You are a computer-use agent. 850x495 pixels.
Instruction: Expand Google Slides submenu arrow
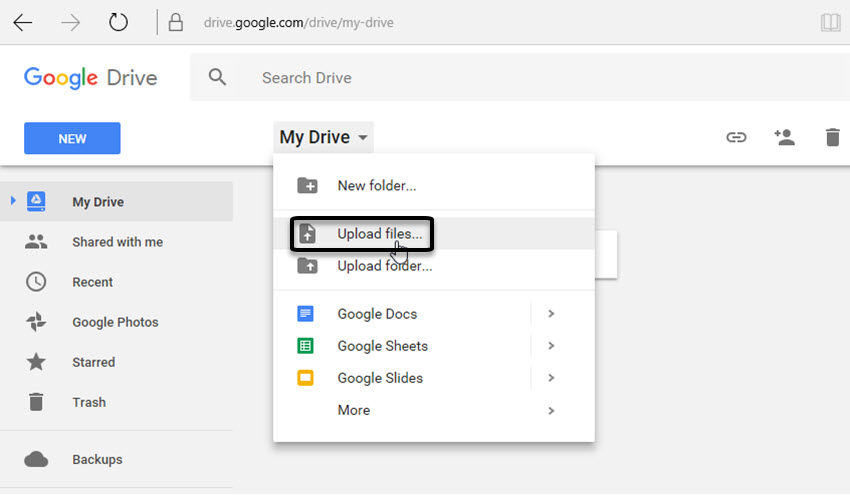(x=551, y=377)
